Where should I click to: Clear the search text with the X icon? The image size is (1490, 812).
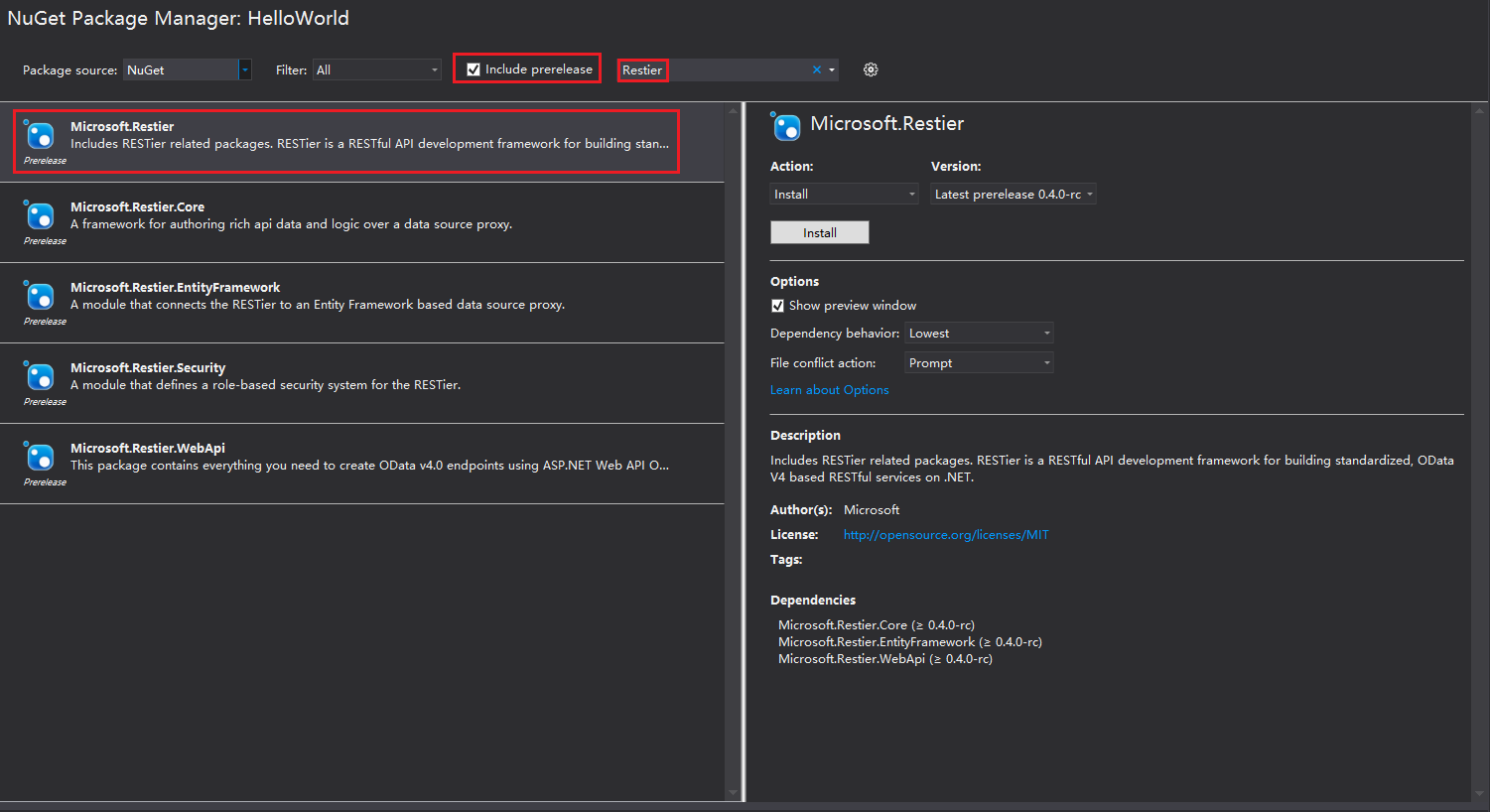tap(817, 69)
